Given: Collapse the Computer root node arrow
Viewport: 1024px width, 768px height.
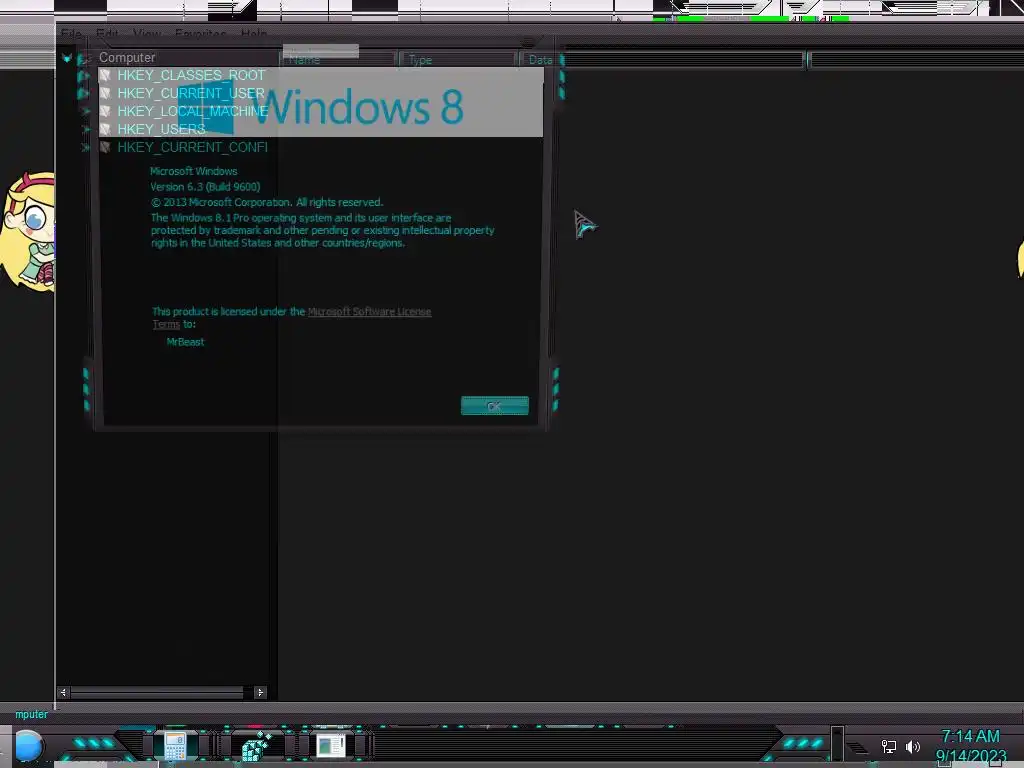Looking at the screenshot, I should click(66, 58).
